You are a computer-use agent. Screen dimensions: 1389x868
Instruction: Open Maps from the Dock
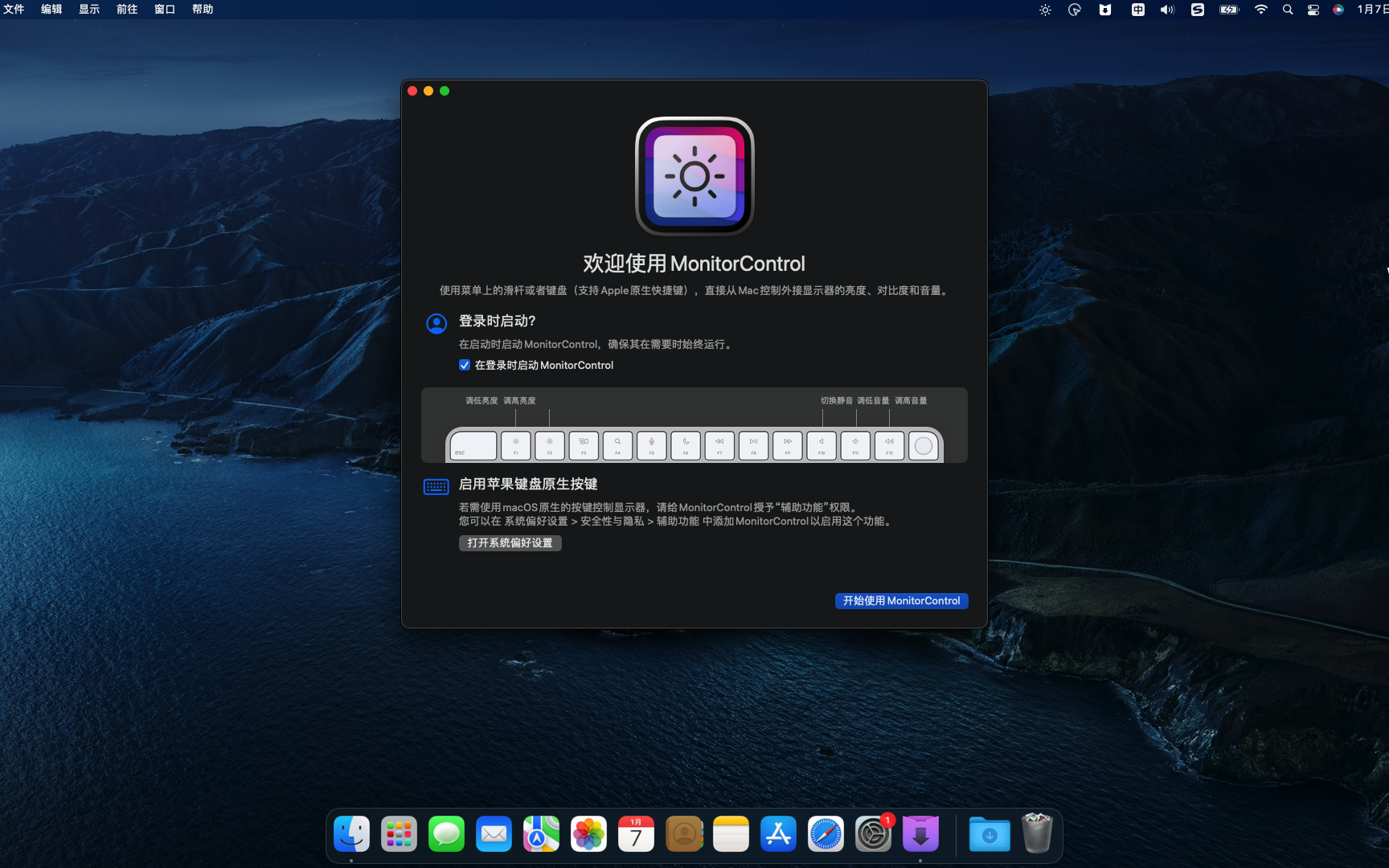[541, 834]
